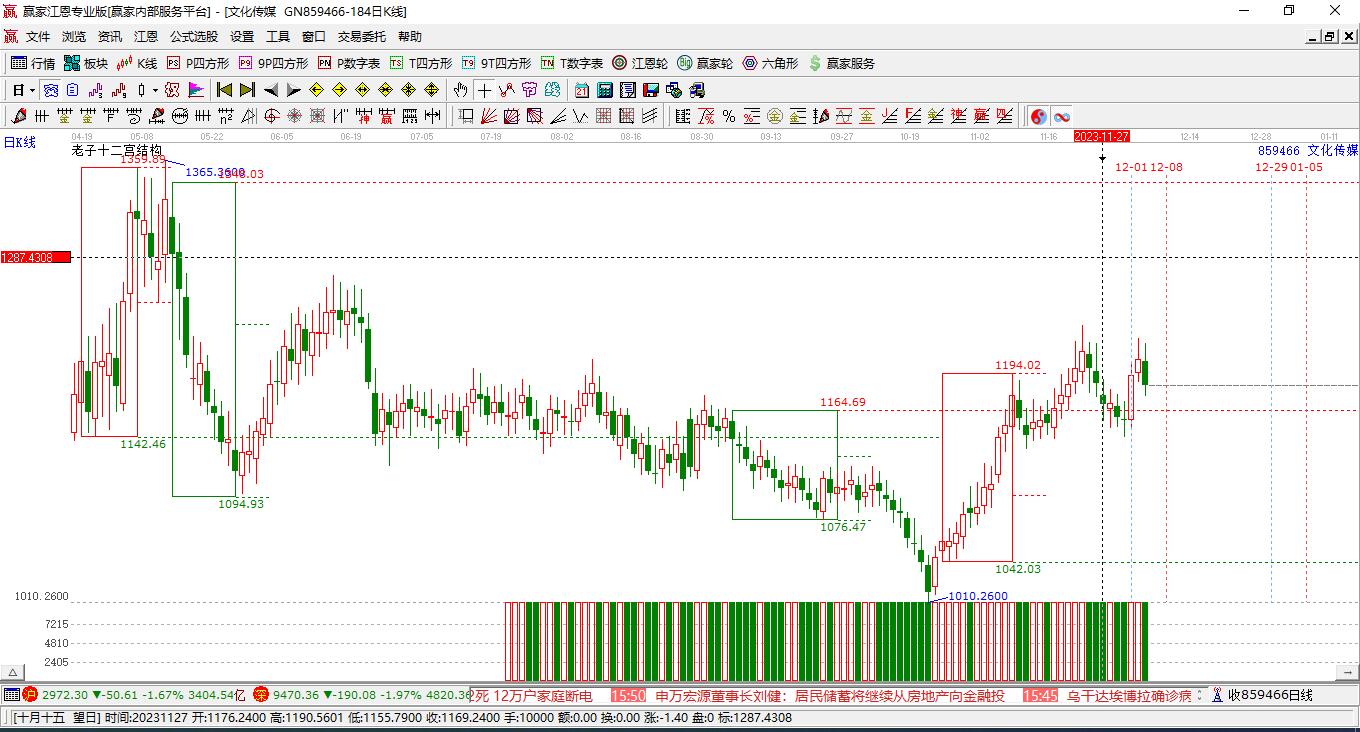
Task: Click the 行情 toolbar button
Action: 33,63
